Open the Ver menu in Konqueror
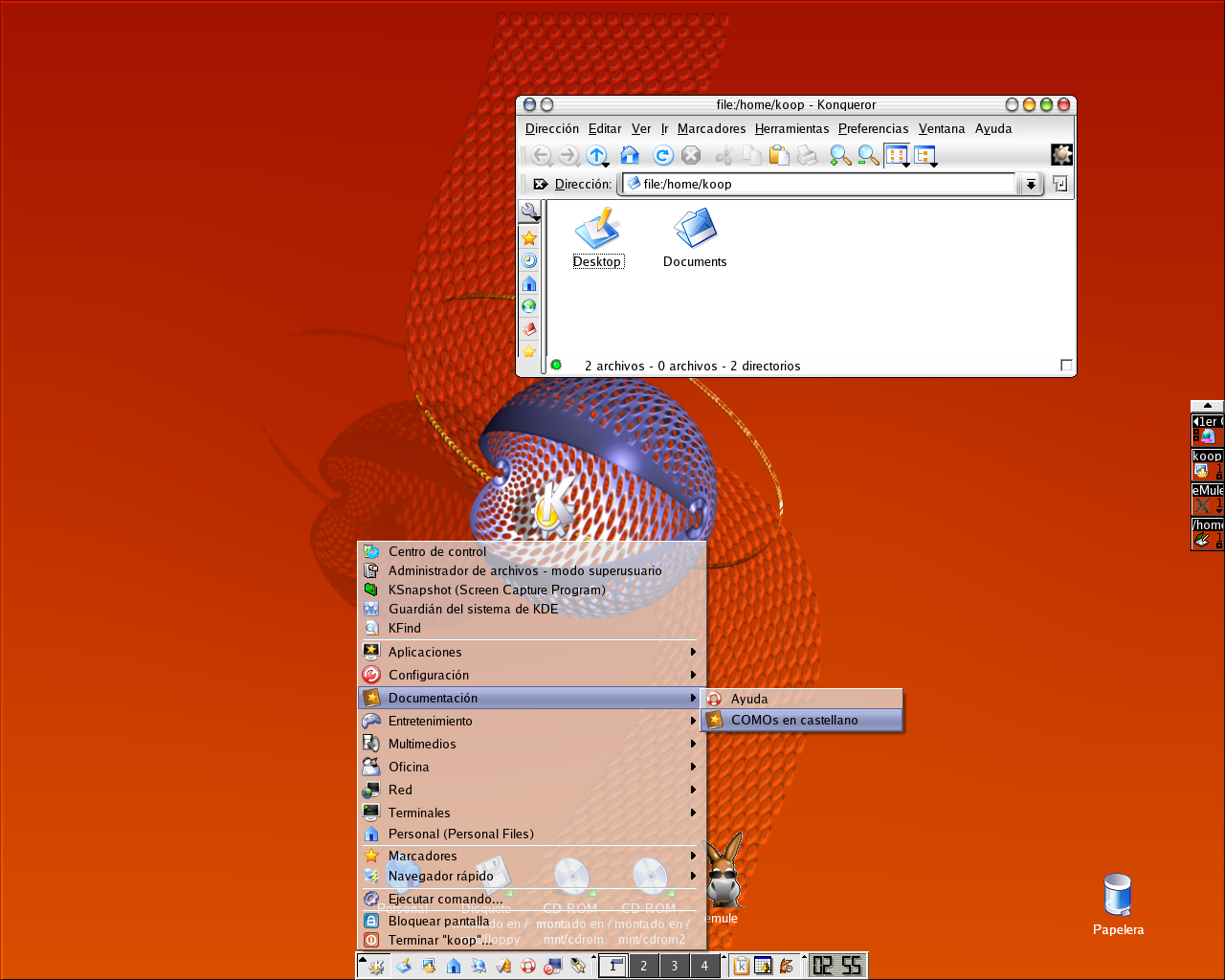 point(641,128)
